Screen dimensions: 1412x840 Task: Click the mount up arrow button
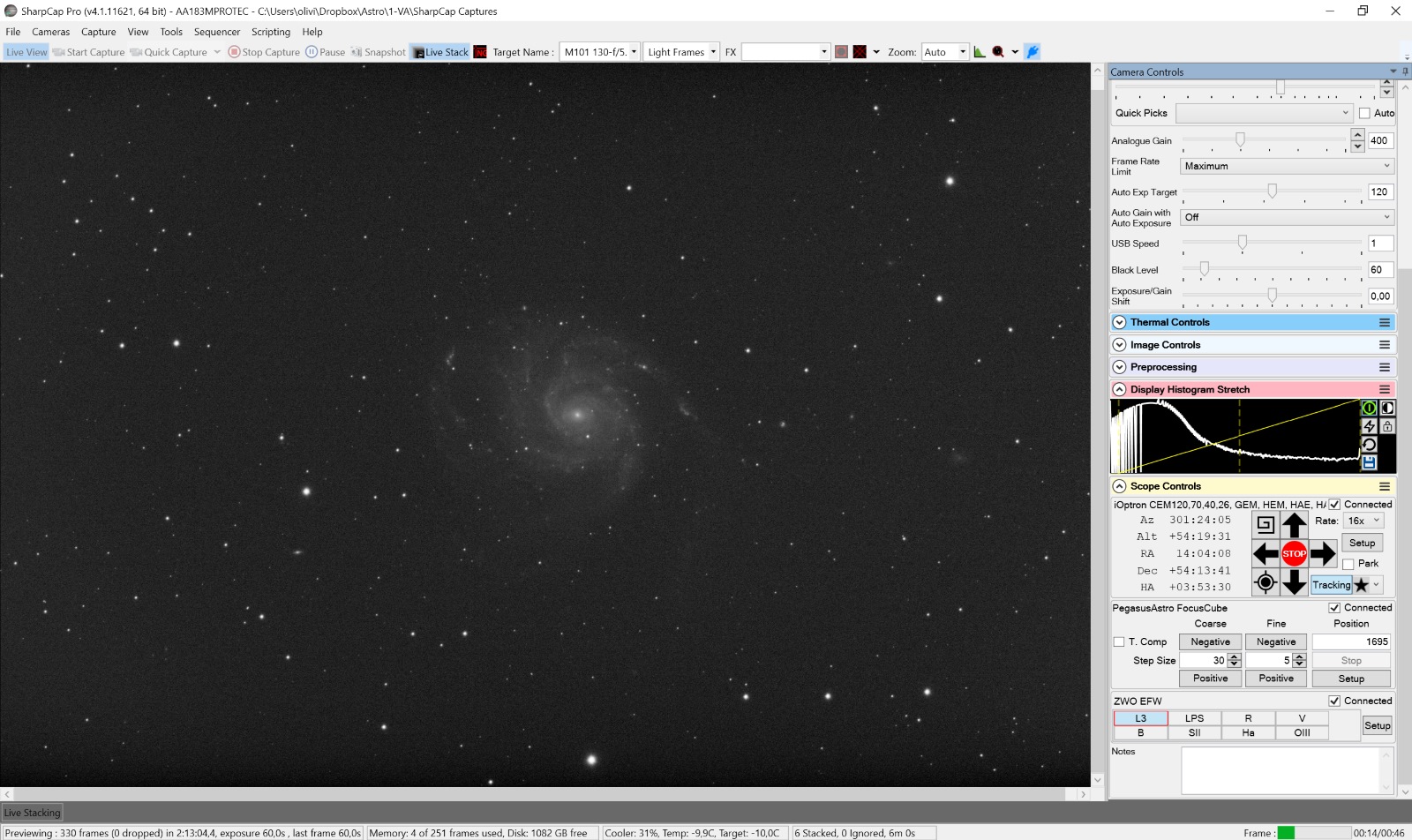coord(1295,525)
